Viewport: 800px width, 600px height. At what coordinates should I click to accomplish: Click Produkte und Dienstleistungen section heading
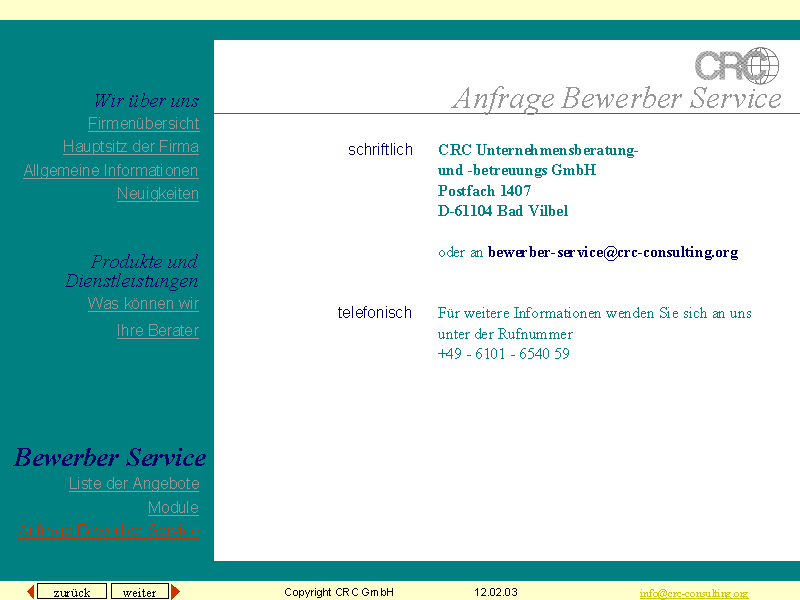coord(132,271)
